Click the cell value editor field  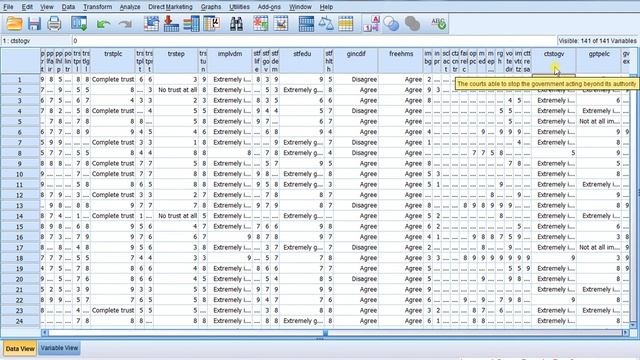(x=314, y=41)
